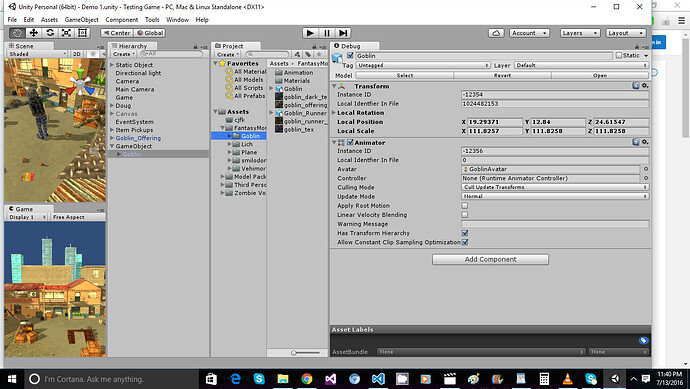
Task: Save the search with the Project star icon
Action: point(319,54)
